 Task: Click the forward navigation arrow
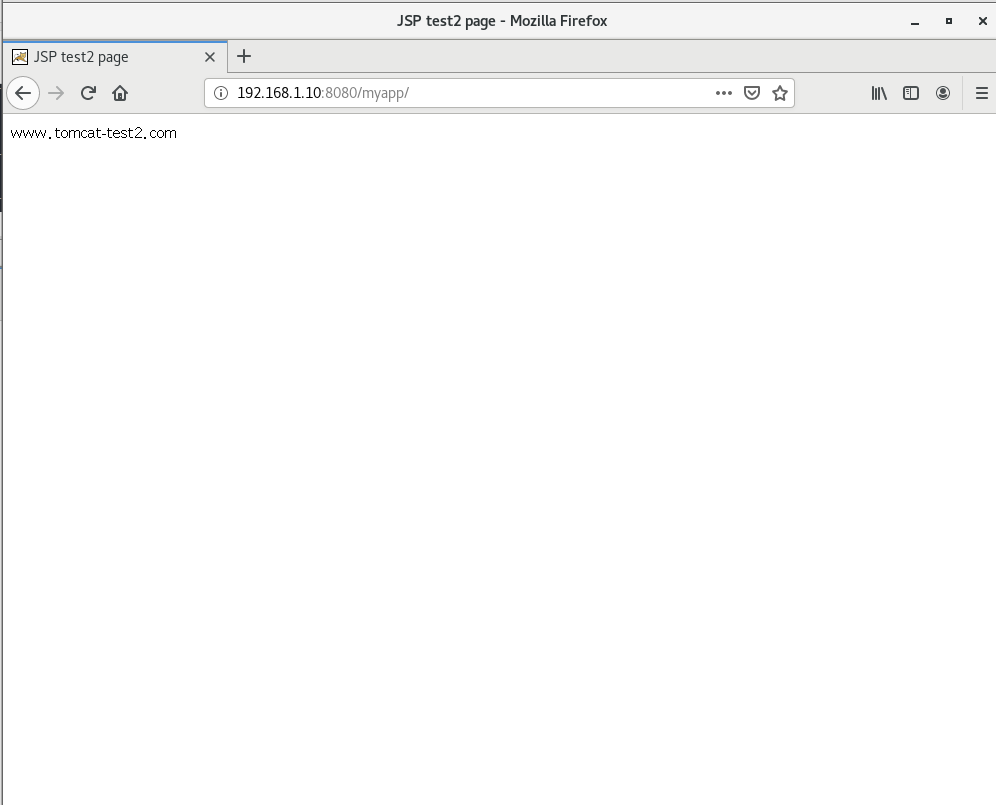(x=56, y=93)
